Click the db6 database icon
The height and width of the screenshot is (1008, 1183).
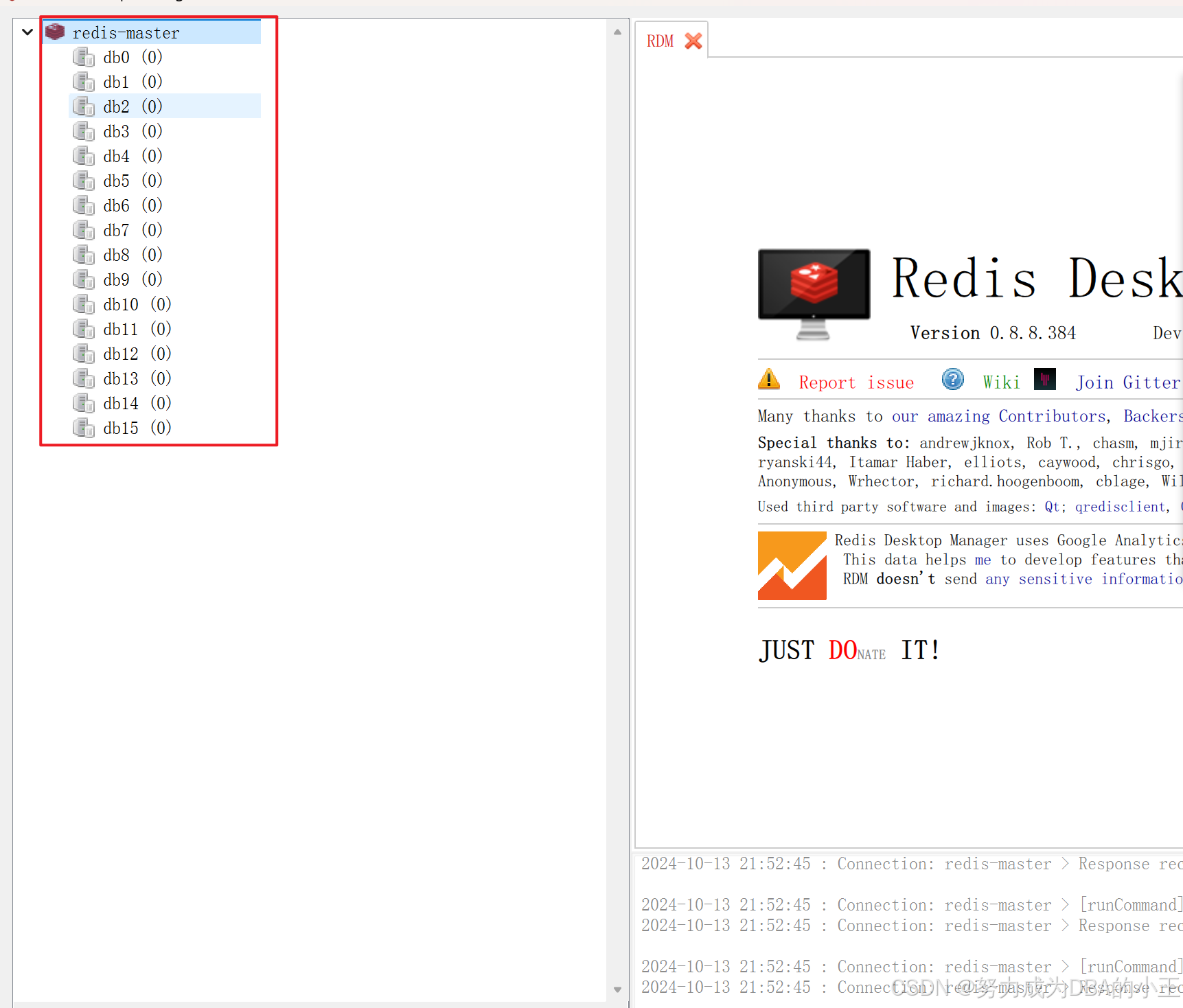coord(84,205)
